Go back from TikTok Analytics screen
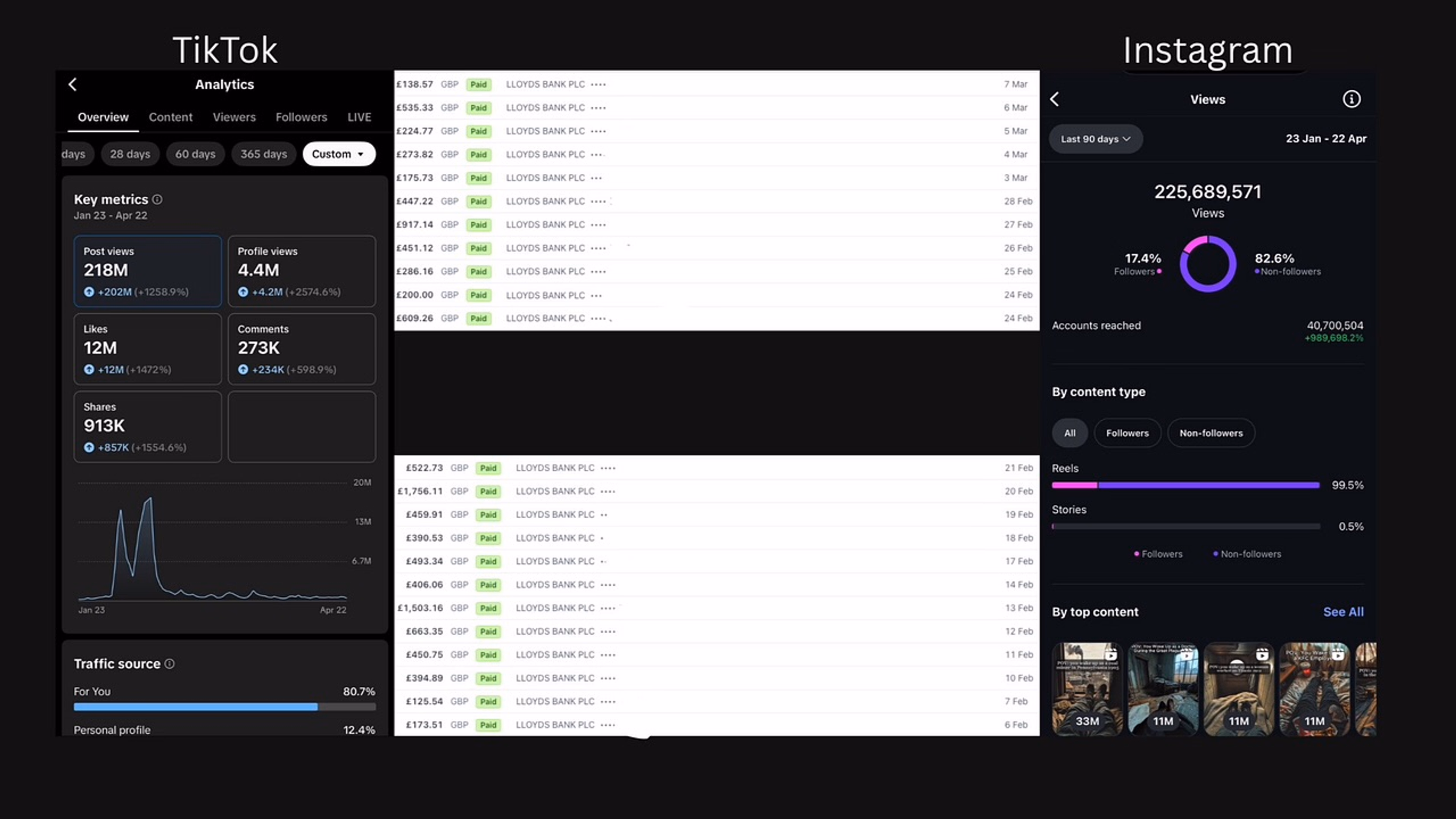The width and height of the screenshot is (1456, 819). click(x=73, y=85)
